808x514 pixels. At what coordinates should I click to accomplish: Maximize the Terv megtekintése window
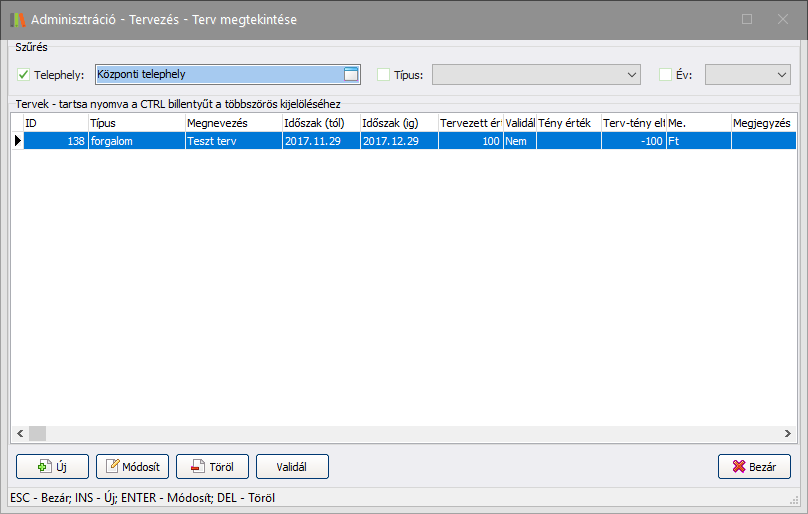click(747, 19)
